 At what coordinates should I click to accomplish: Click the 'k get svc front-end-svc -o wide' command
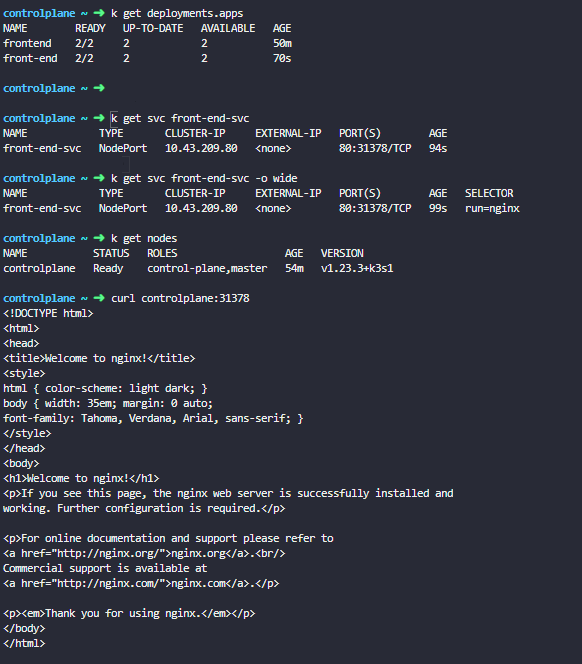point(204,179)
